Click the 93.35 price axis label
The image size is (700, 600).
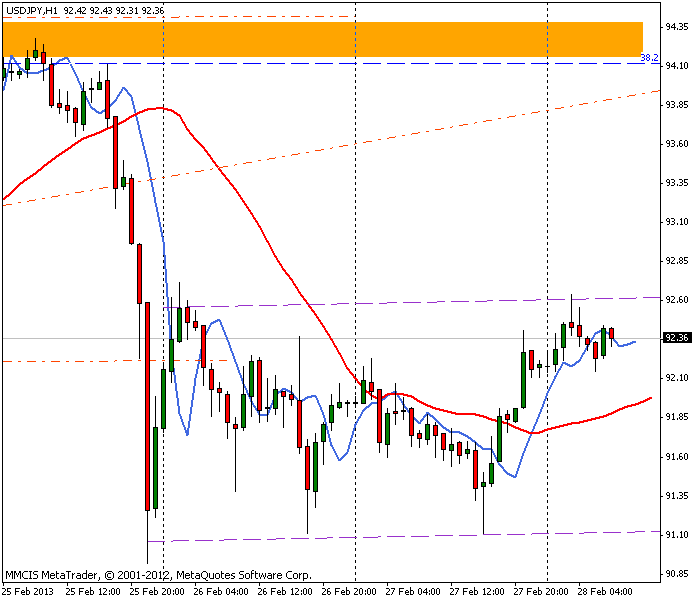pos(676,183)
